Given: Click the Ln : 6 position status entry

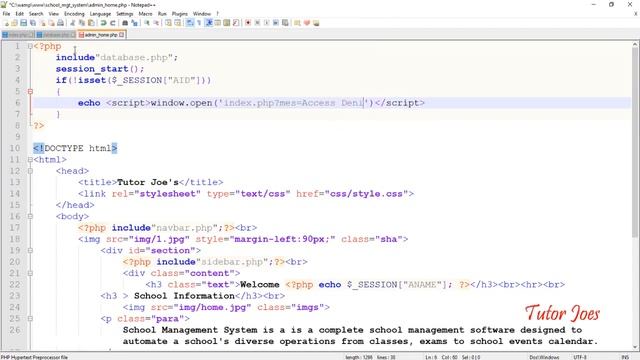Looking at the screenshot, I should 431,357.
